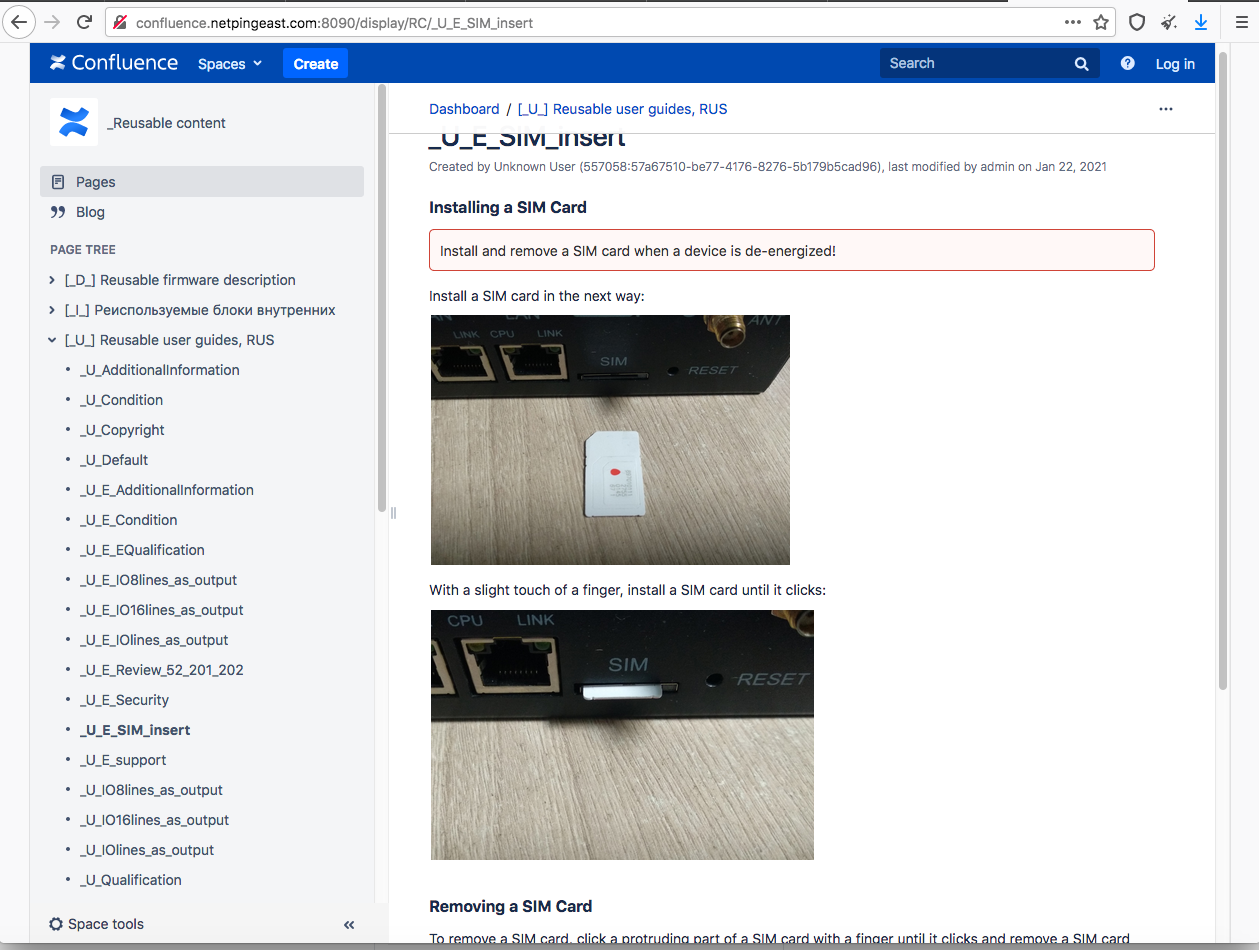Open the address bar page actions dots
The width and height of the screenshot is (1259, 950).
point(1072,22)
